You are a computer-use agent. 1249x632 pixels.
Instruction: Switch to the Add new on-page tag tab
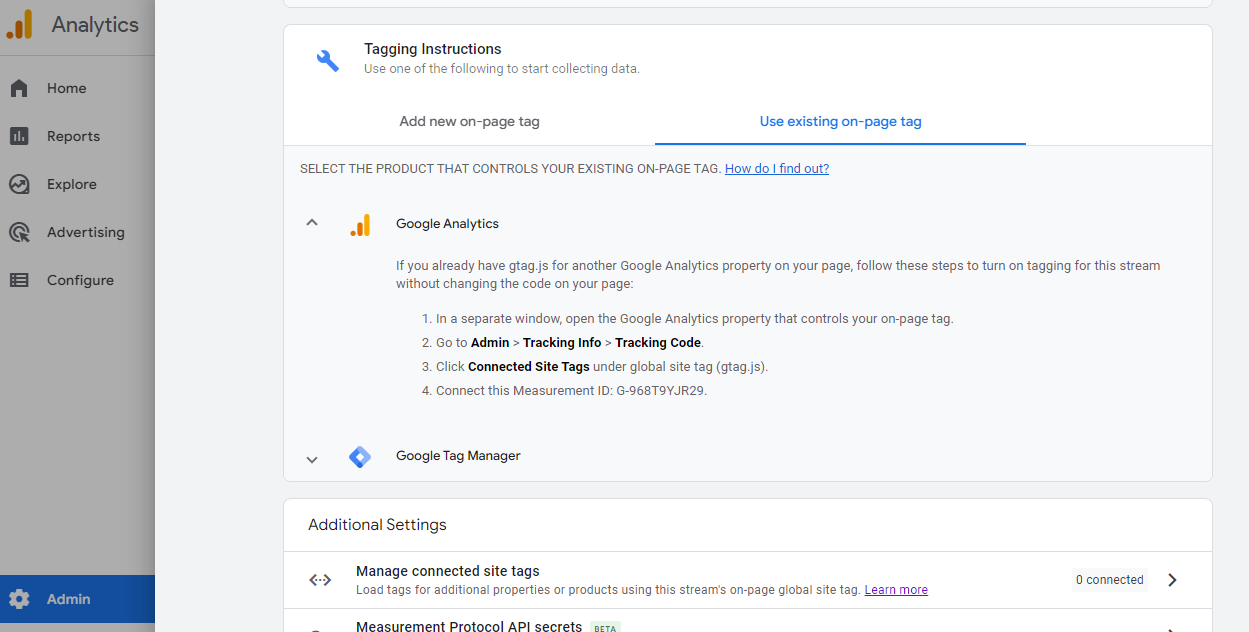[x=469, y=121]
